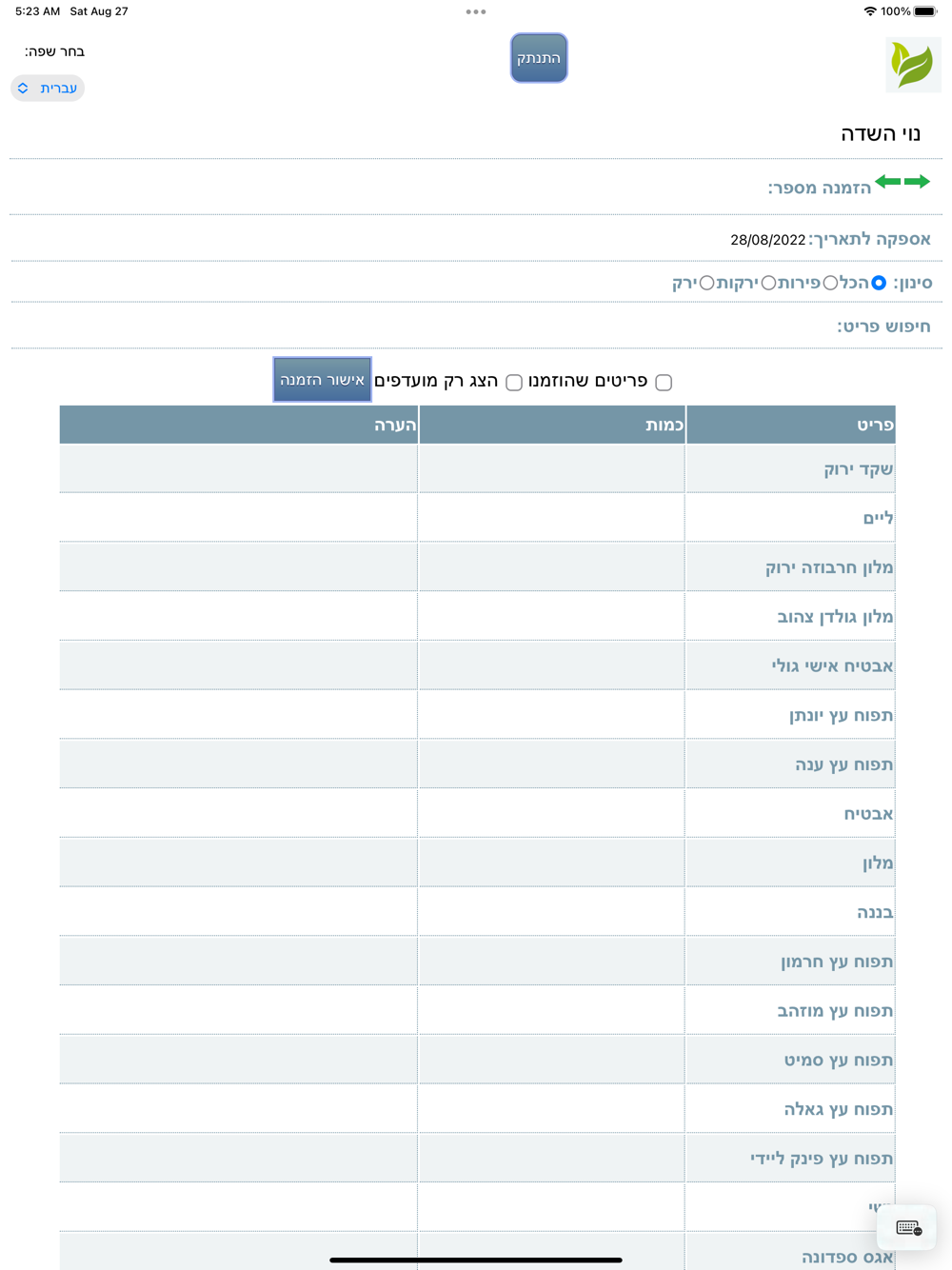The height and width of the screenshot is (1270, 952).
Task: Click note cell for אבטיח אישי גולי
Action: [239, 666]
